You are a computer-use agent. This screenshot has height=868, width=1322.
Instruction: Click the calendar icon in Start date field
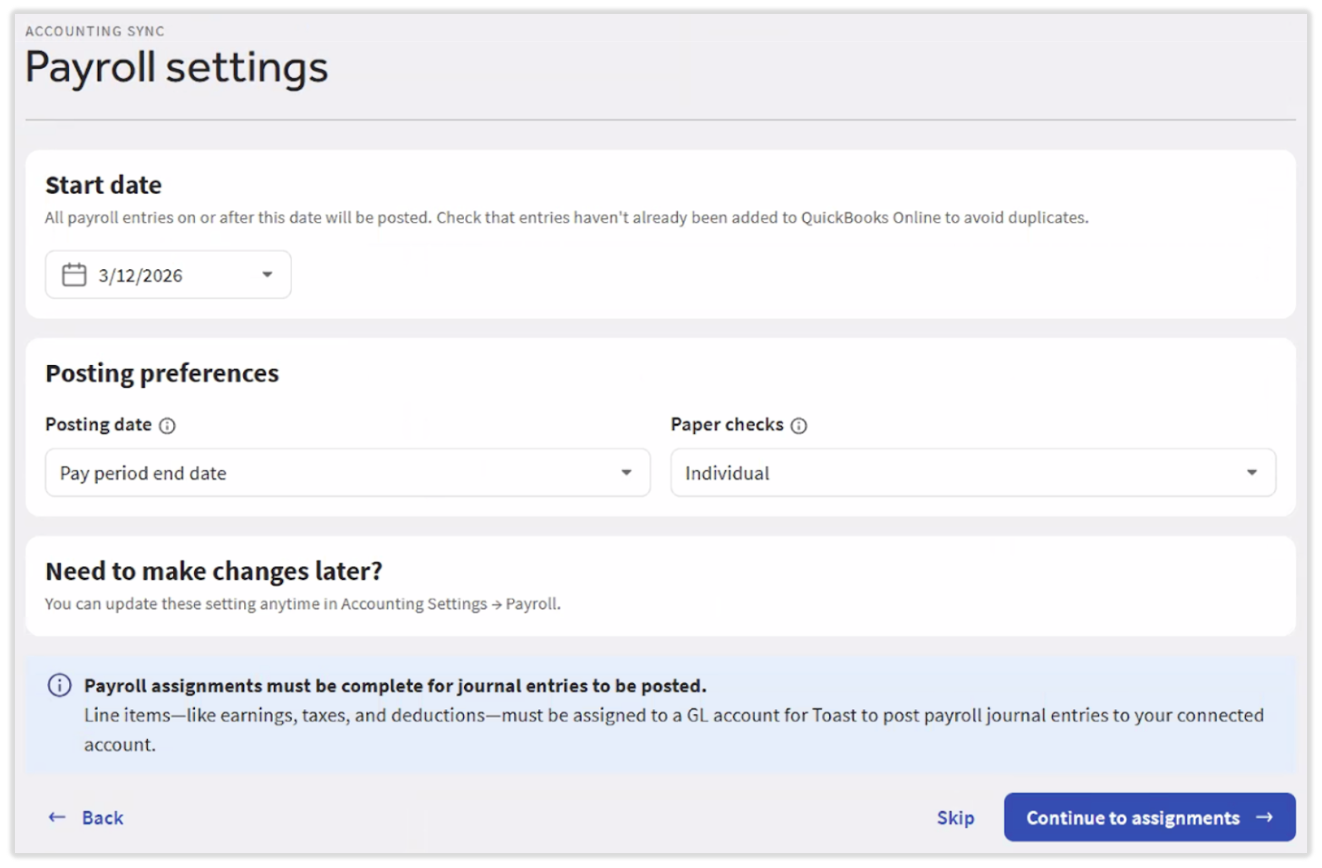click(74, 275)
